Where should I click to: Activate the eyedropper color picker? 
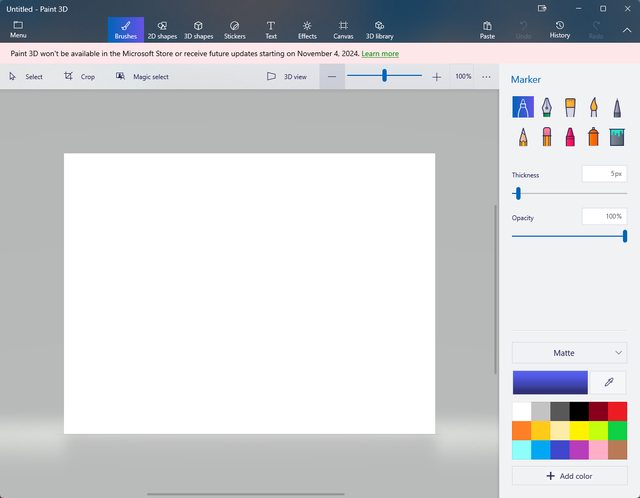click(x=609, y=383)
